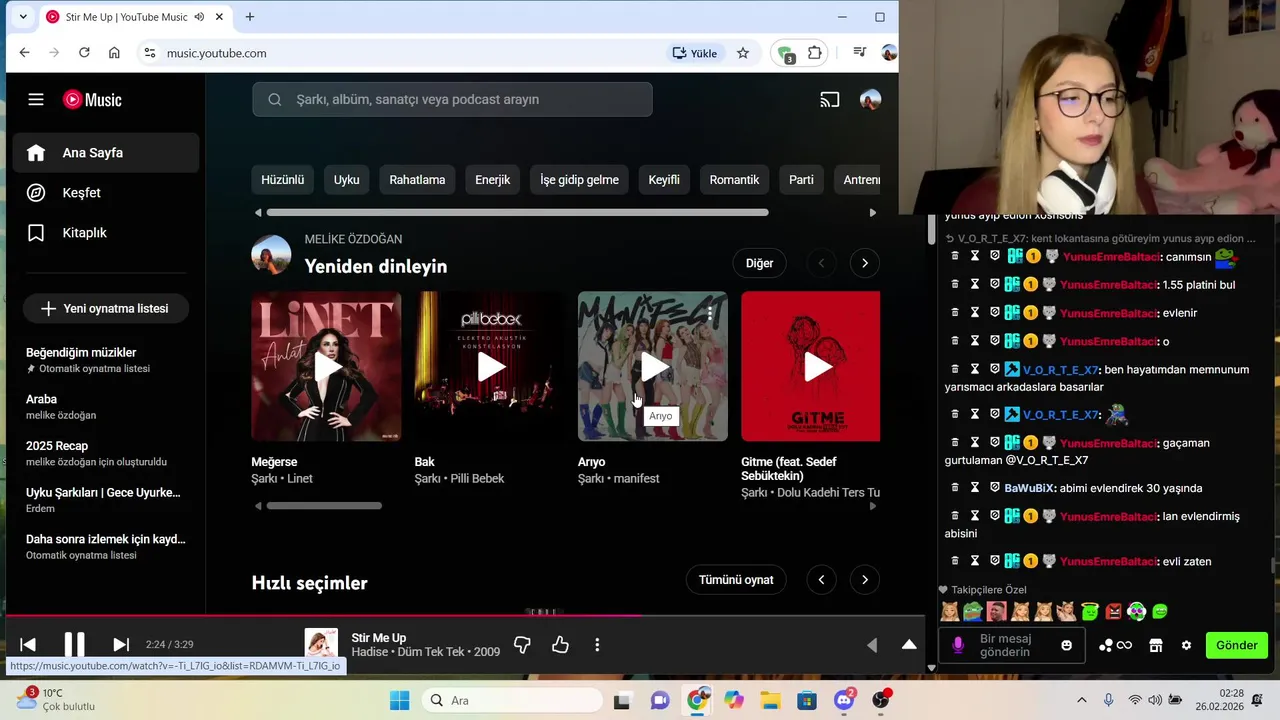Select the Rahatlama mood chip

click(417, 180)
